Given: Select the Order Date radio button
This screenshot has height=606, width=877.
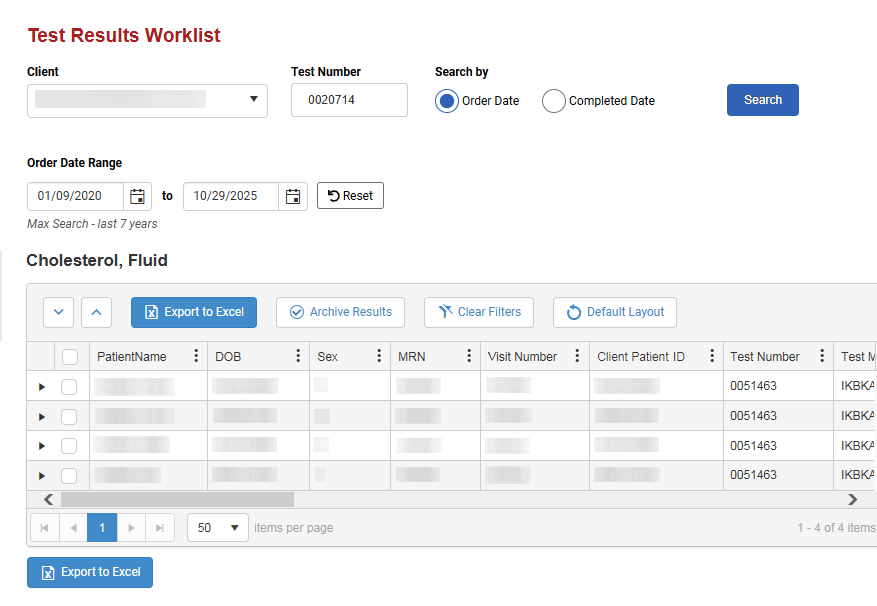Looking at the screenshot, I should pos(448,101).
